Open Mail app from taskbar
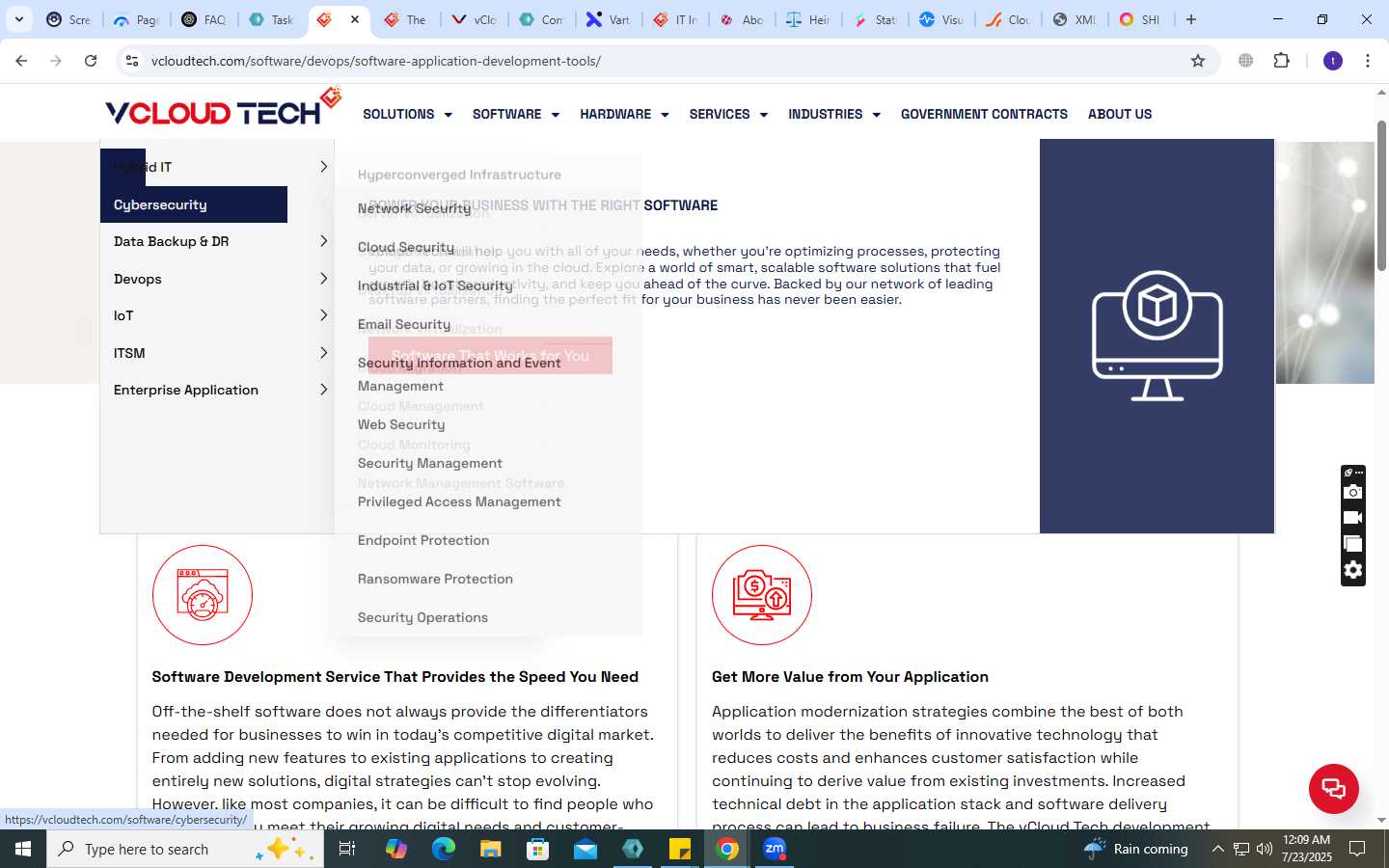This screenshot has width=1389, height=868. (x=586, y=849)
